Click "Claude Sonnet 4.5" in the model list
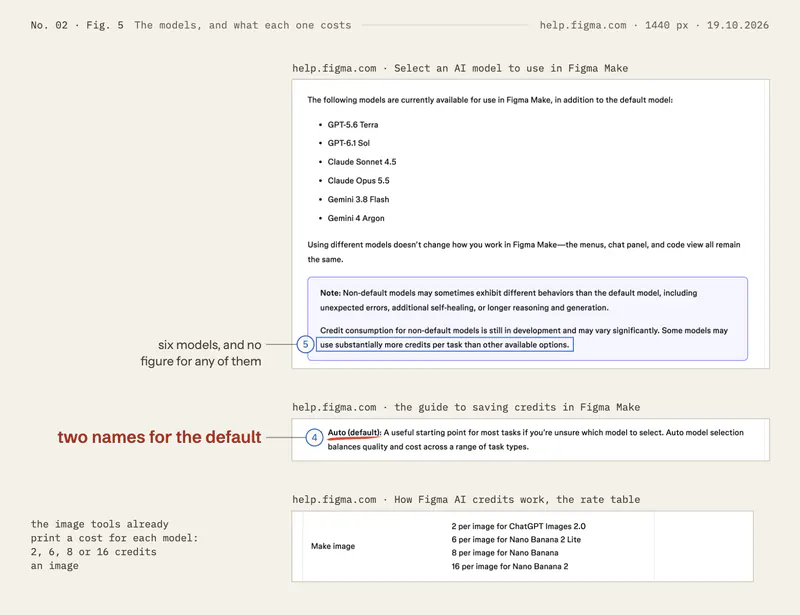The height and width of the screenshot is (615, 800). 362,162
